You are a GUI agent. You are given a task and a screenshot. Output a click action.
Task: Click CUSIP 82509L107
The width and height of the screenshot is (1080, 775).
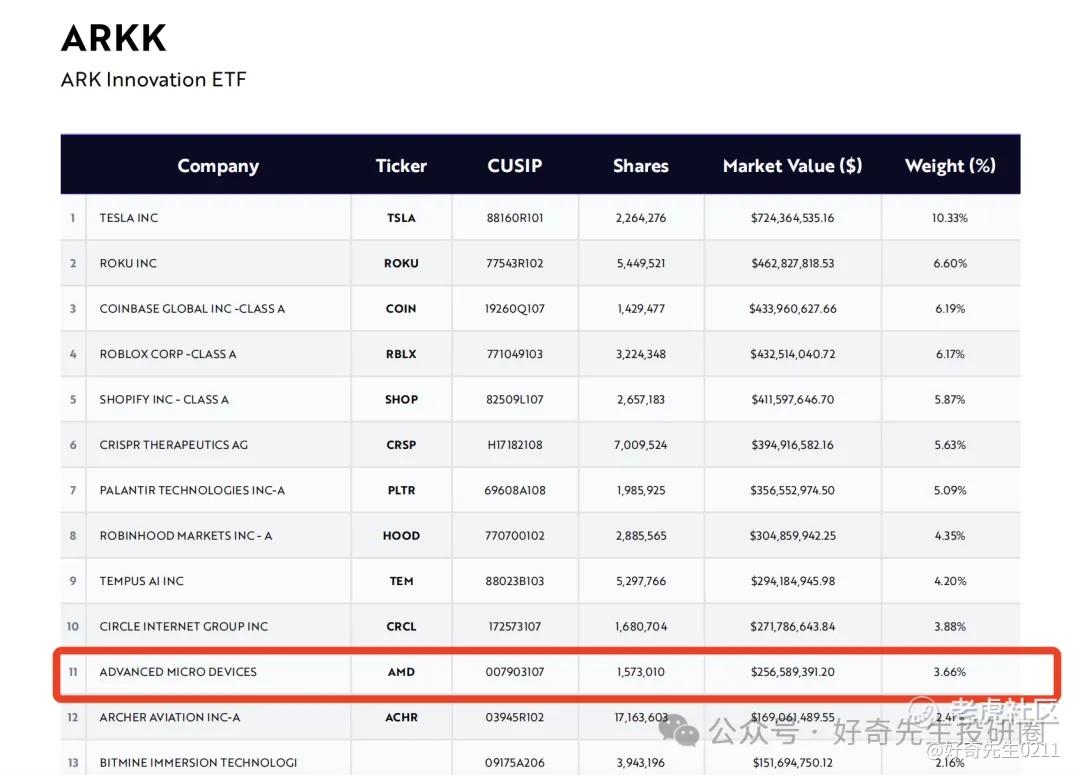515,400
